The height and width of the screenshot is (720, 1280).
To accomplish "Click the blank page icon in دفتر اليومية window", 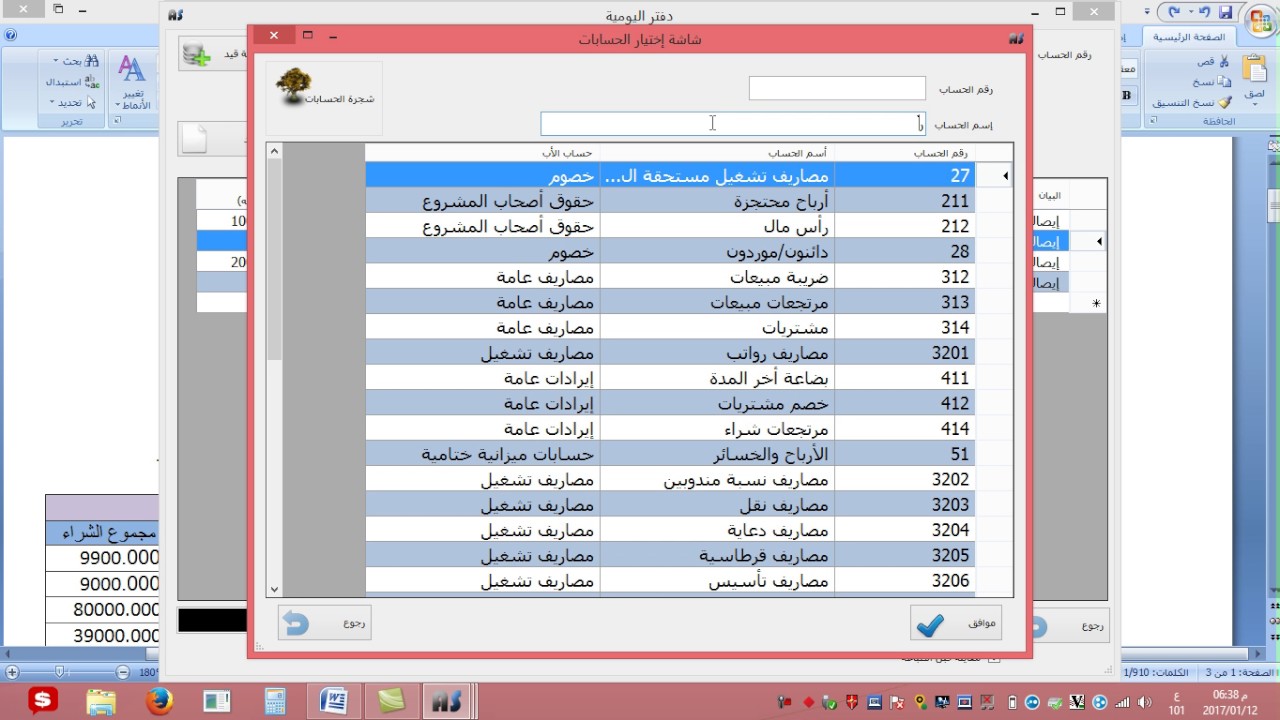I will [194, 140].
